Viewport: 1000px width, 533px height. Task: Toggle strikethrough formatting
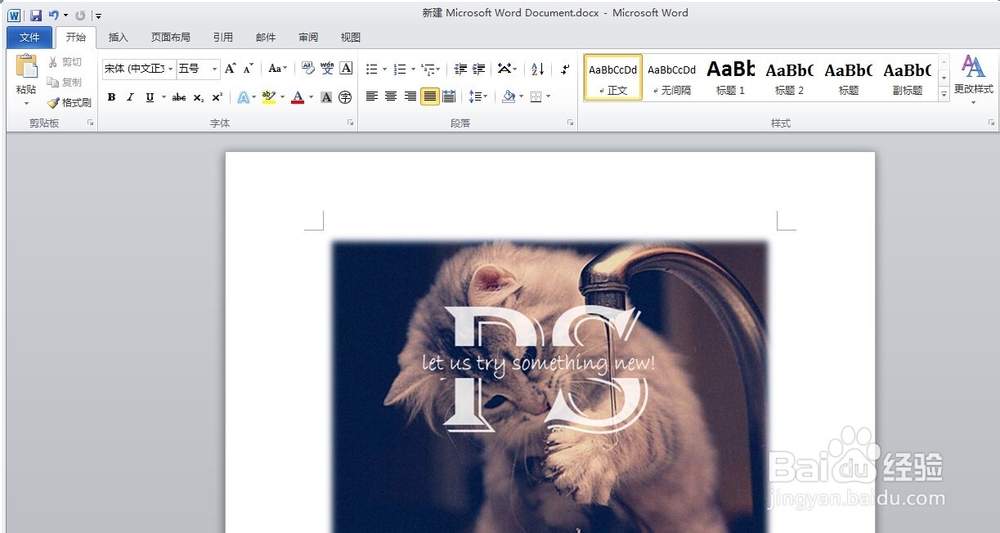179,98
